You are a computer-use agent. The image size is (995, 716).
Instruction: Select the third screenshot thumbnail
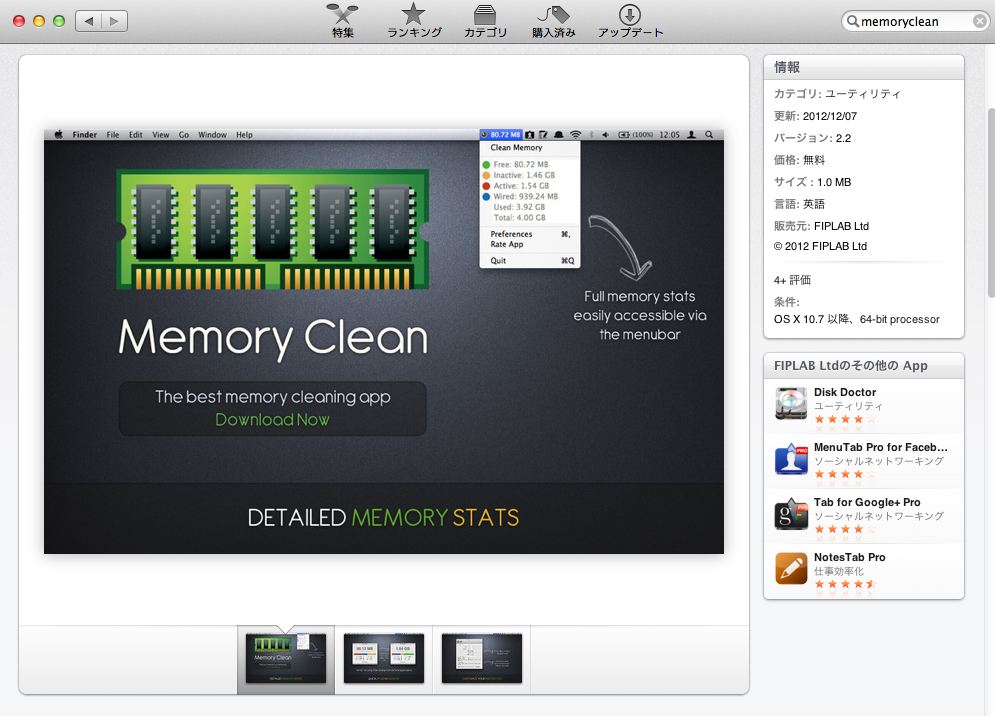(482, 658)
